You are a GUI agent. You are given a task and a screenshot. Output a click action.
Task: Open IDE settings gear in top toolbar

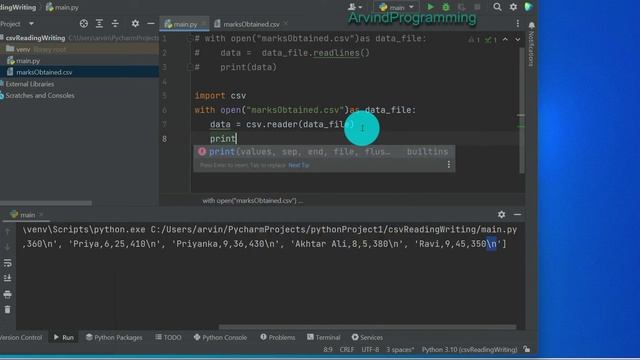pos(513,7)
